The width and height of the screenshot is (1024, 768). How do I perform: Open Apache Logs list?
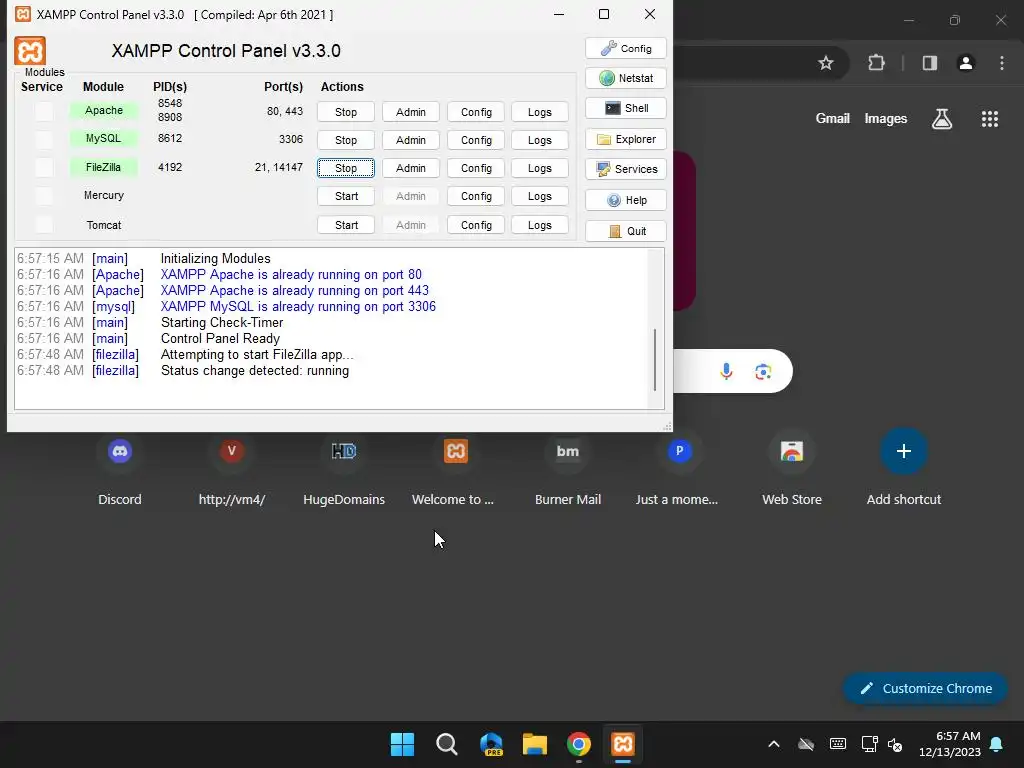539,112
